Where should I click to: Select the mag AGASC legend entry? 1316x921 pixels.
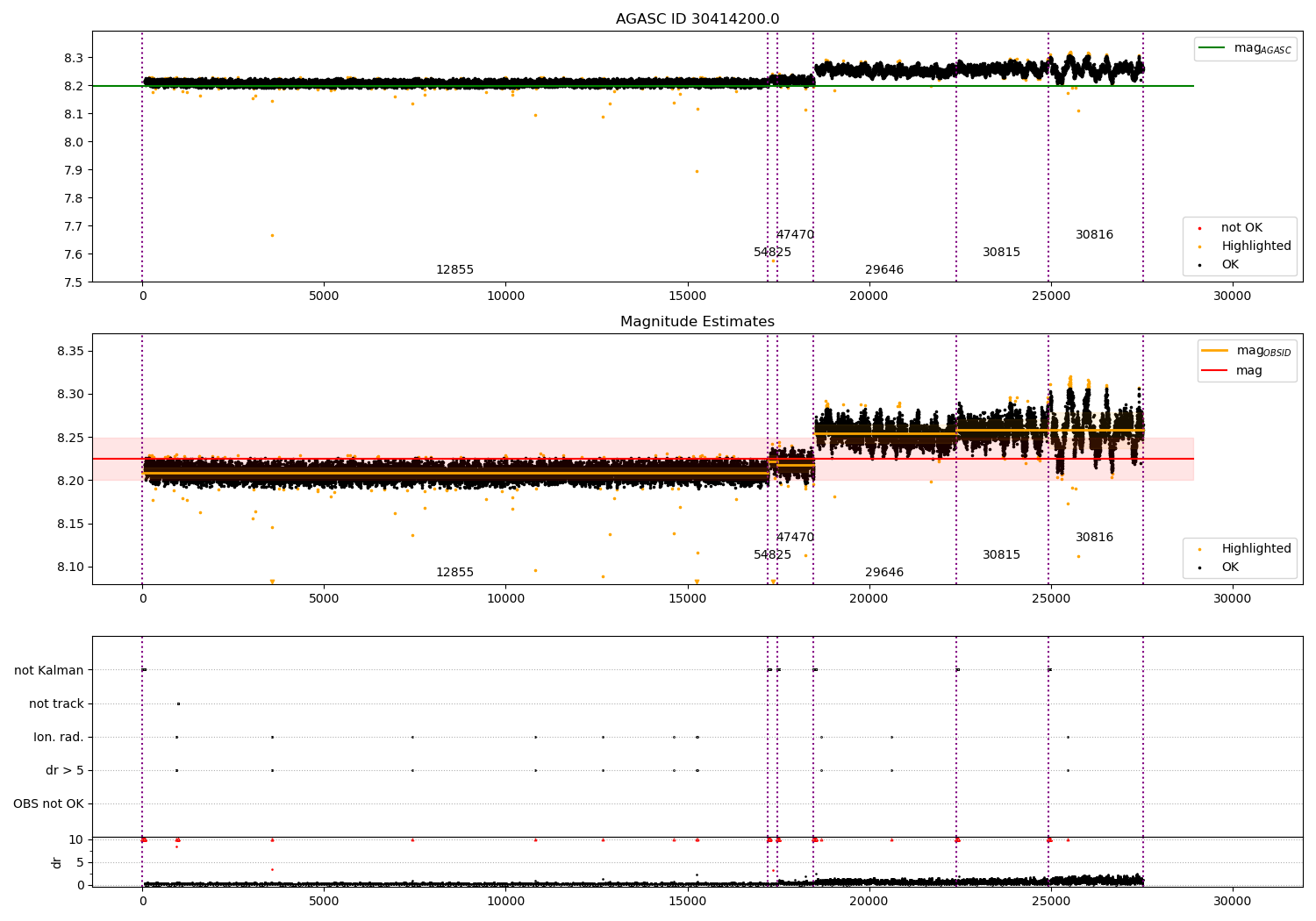coord(1246,48)
